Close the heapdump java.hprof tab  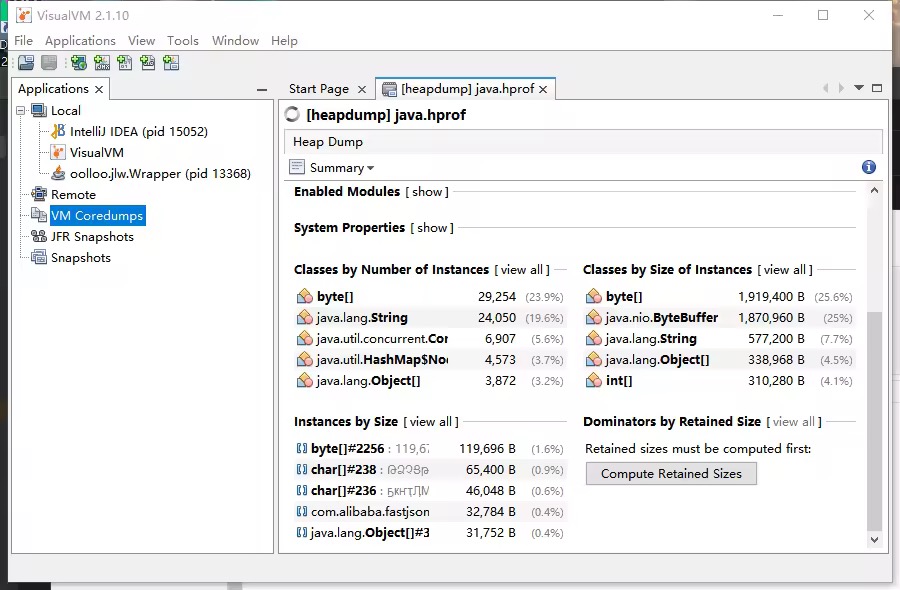pyautogui.click(x=543, y=89)
